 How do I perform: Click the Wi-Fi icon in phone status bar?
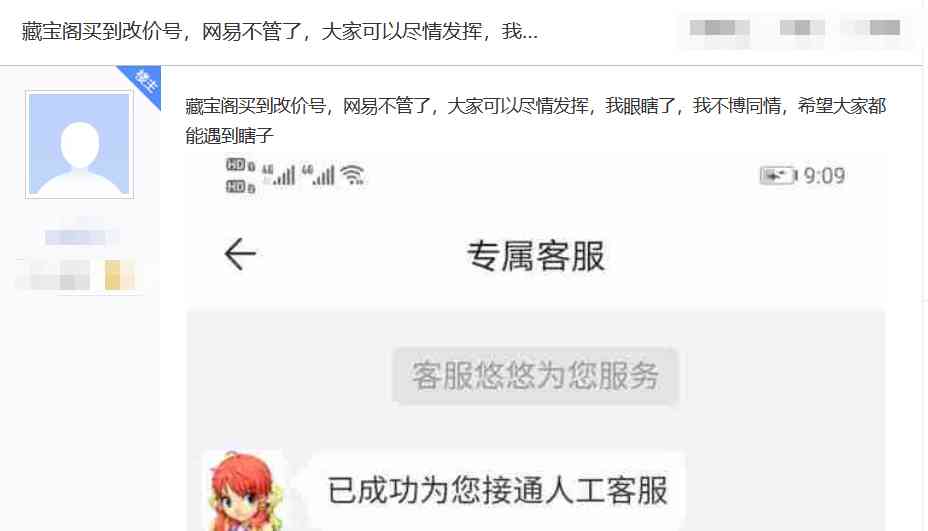[x=353, y=175]
